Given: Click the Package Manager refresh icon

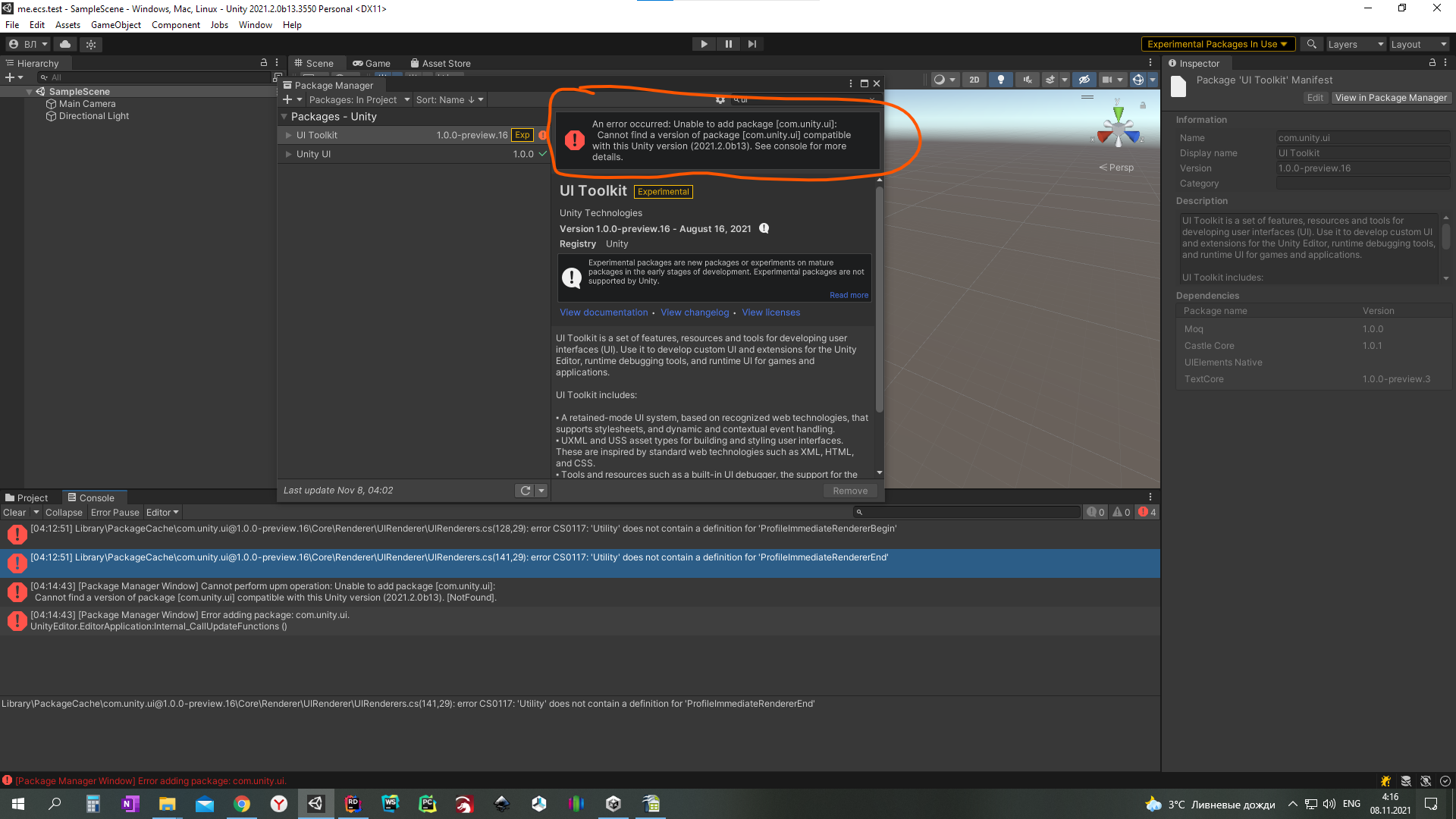Looking at the screenshot, I should pos(525,491).
